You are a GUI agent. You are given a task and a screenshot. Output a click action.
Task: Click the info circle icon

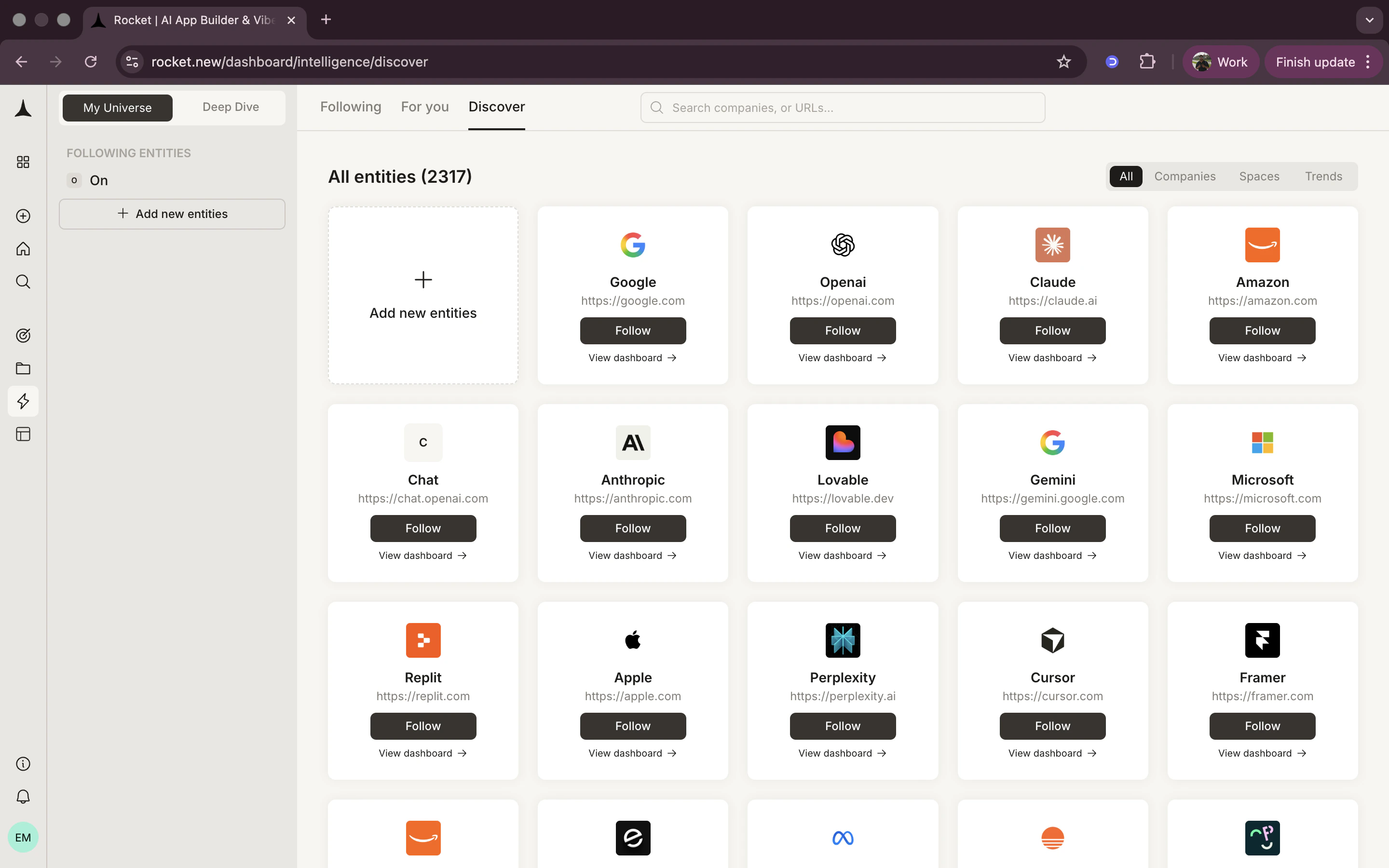pos(23,763)
